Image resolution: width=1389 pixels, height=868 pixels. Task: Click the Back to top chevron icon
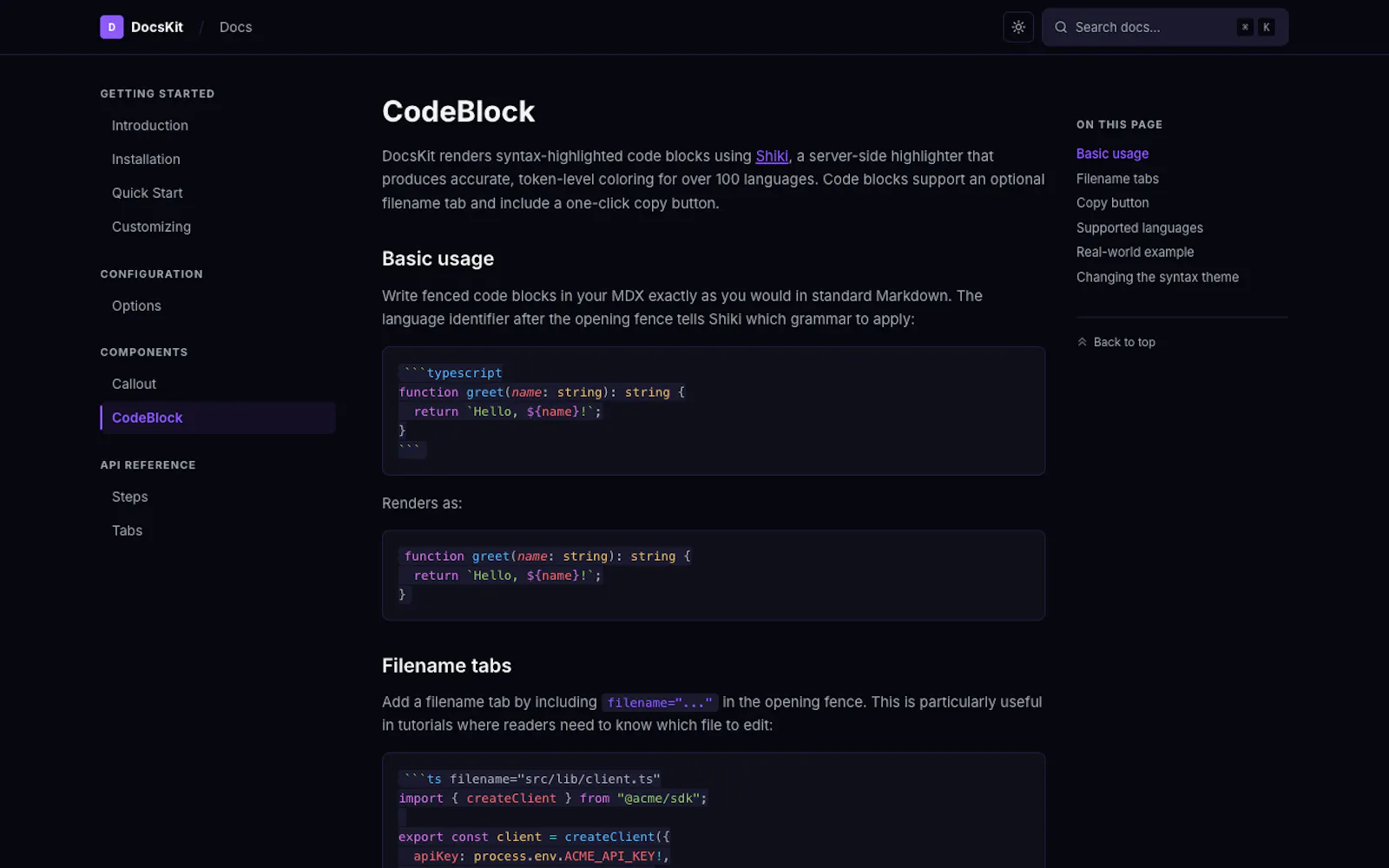[1082, 342]
